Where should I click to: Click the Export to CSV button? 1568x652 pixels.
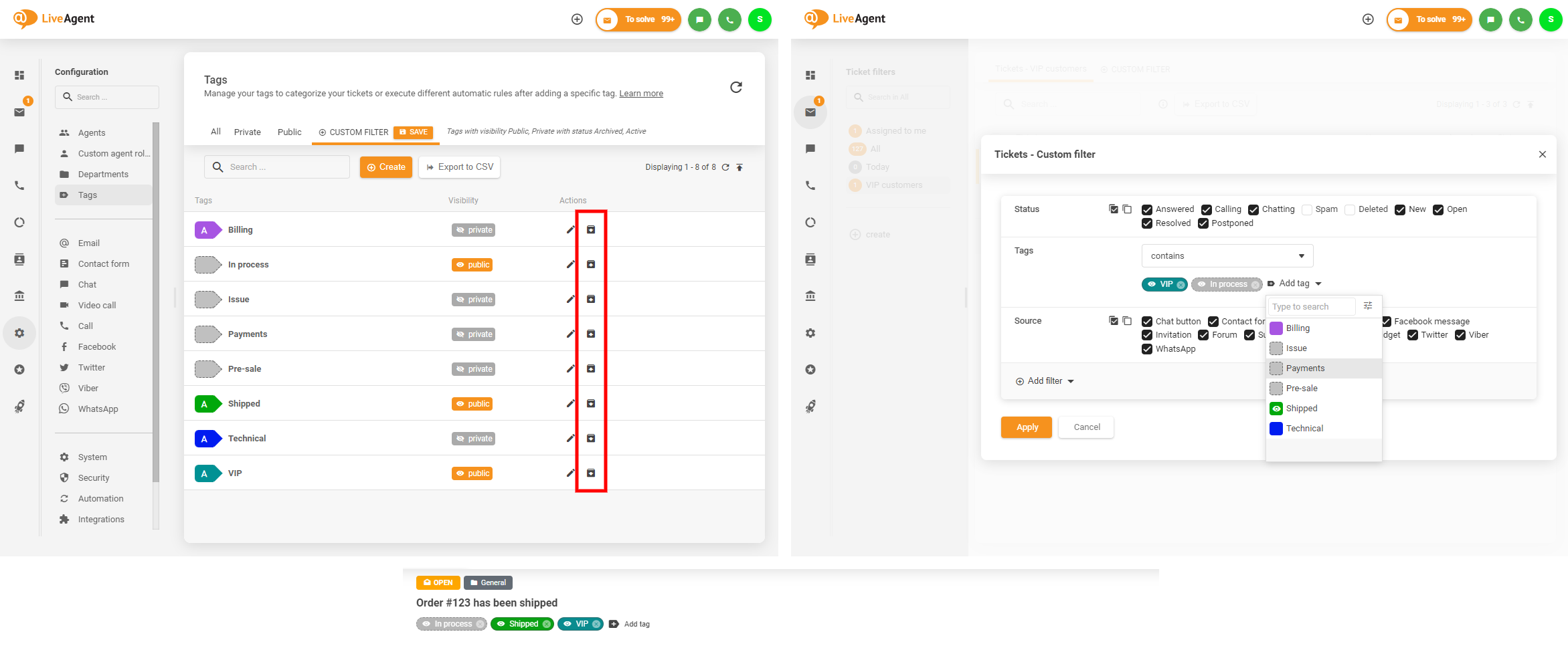click(x=459, y=167)
